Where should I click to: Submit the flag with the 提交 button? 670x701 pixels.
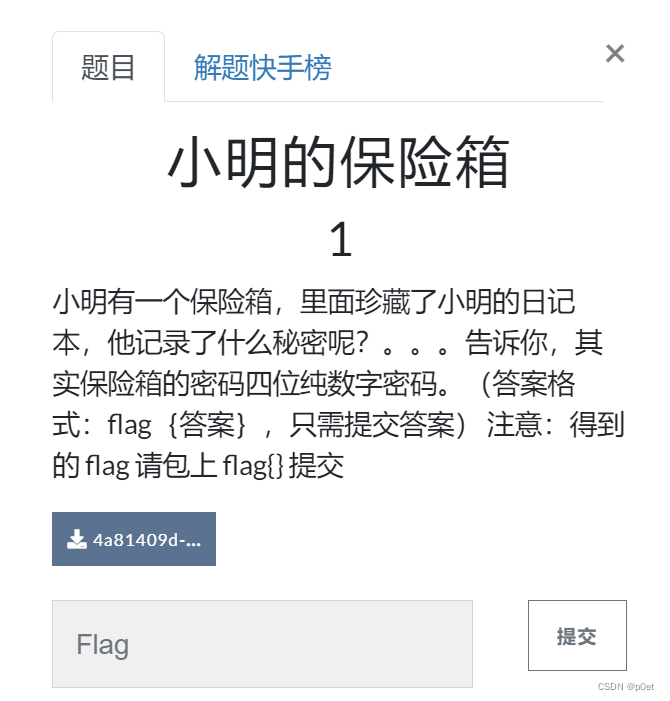pyautogui.click(x=577, y=635)
